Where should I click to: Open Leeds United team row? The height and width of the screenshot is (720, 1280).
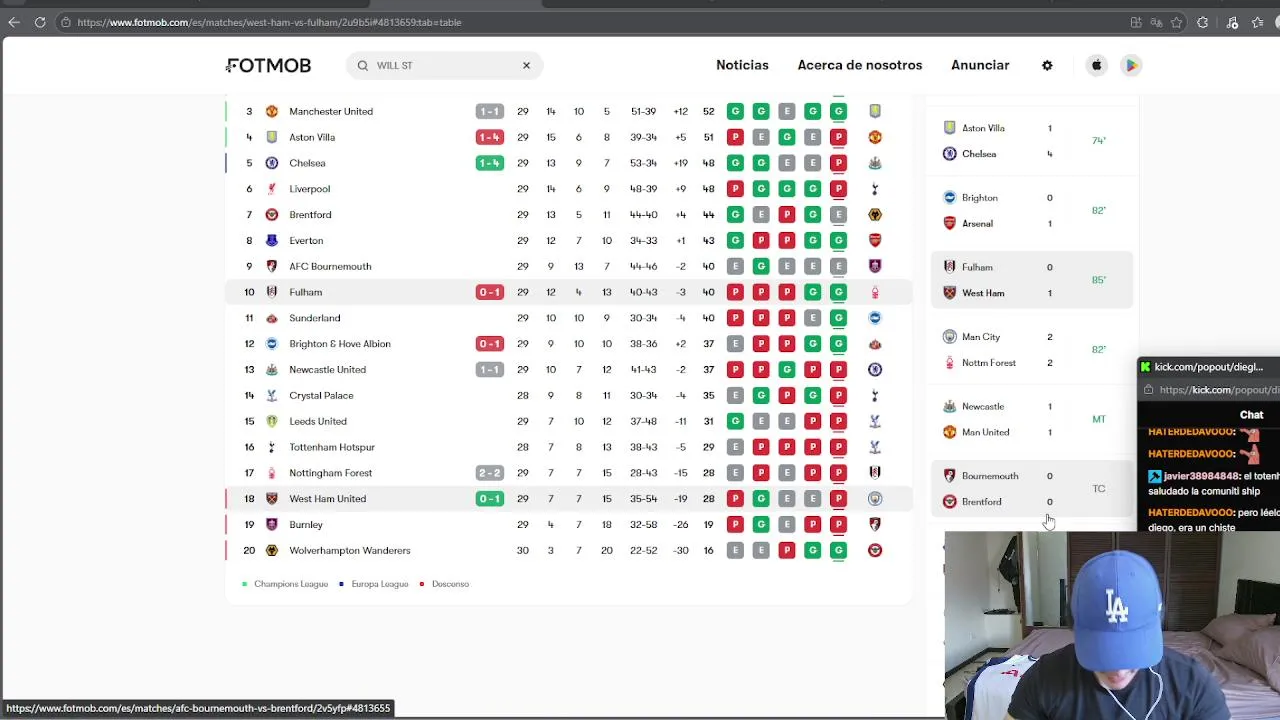tap(569, 421)
